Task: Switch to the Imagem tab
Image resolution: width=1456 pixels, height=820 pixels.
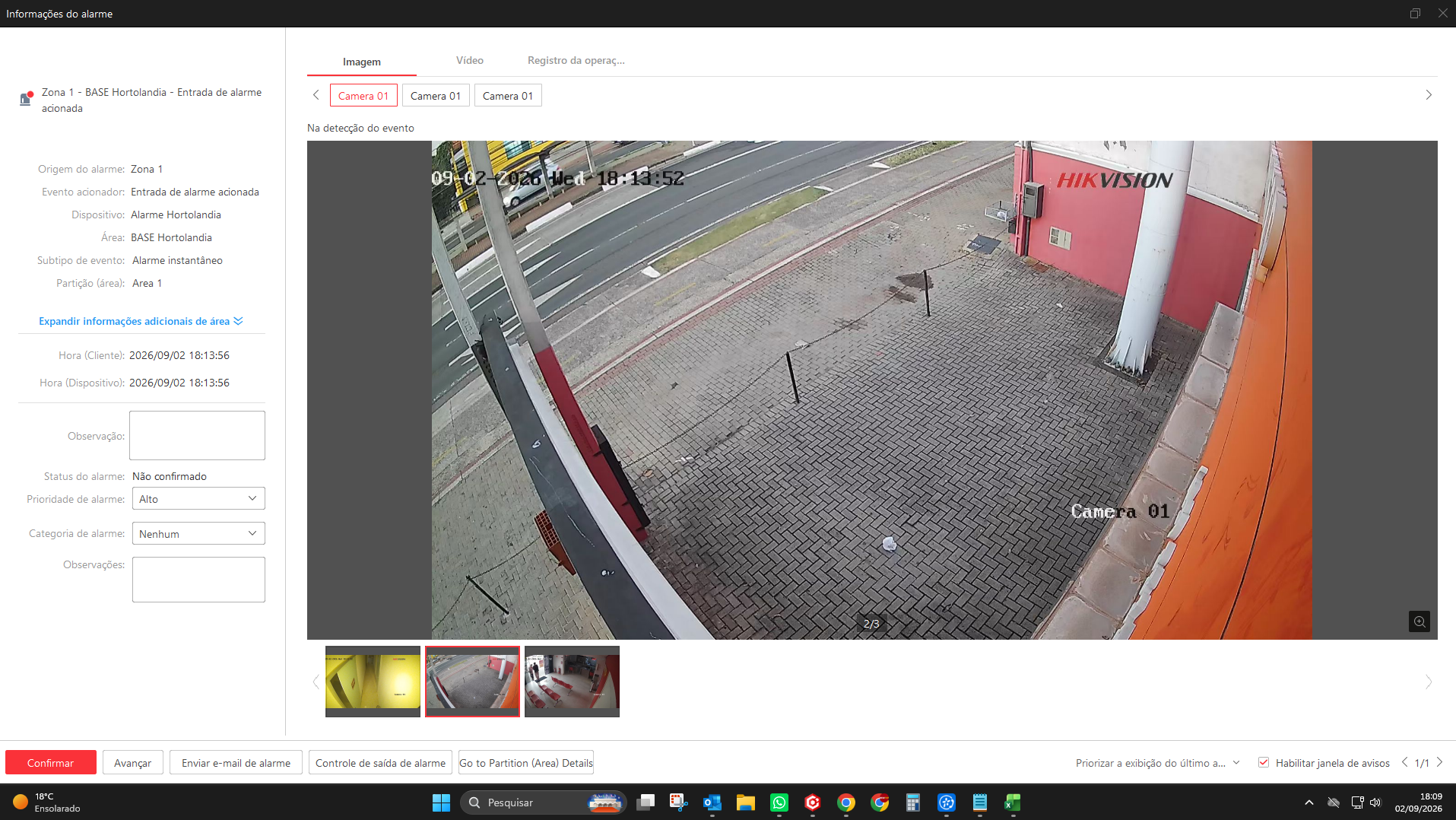Action: click(x=362, y=62)
